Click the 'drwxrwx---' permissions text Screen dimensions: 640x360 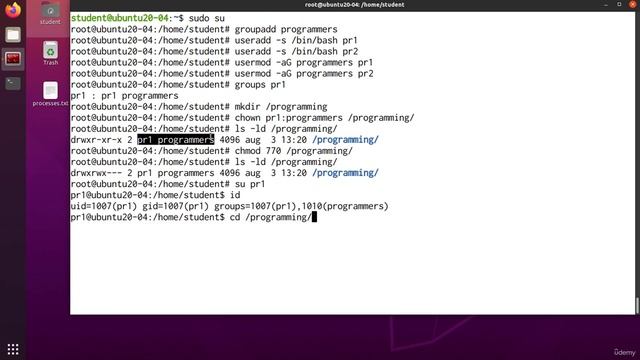click(x=96, y=173)
